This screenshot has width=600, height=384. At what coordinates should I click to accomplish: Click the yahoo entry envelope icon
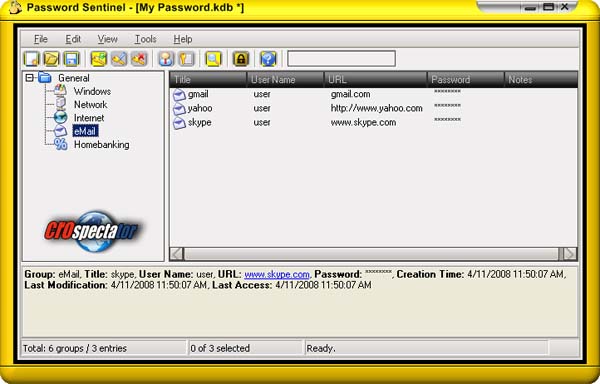point(179,109)
